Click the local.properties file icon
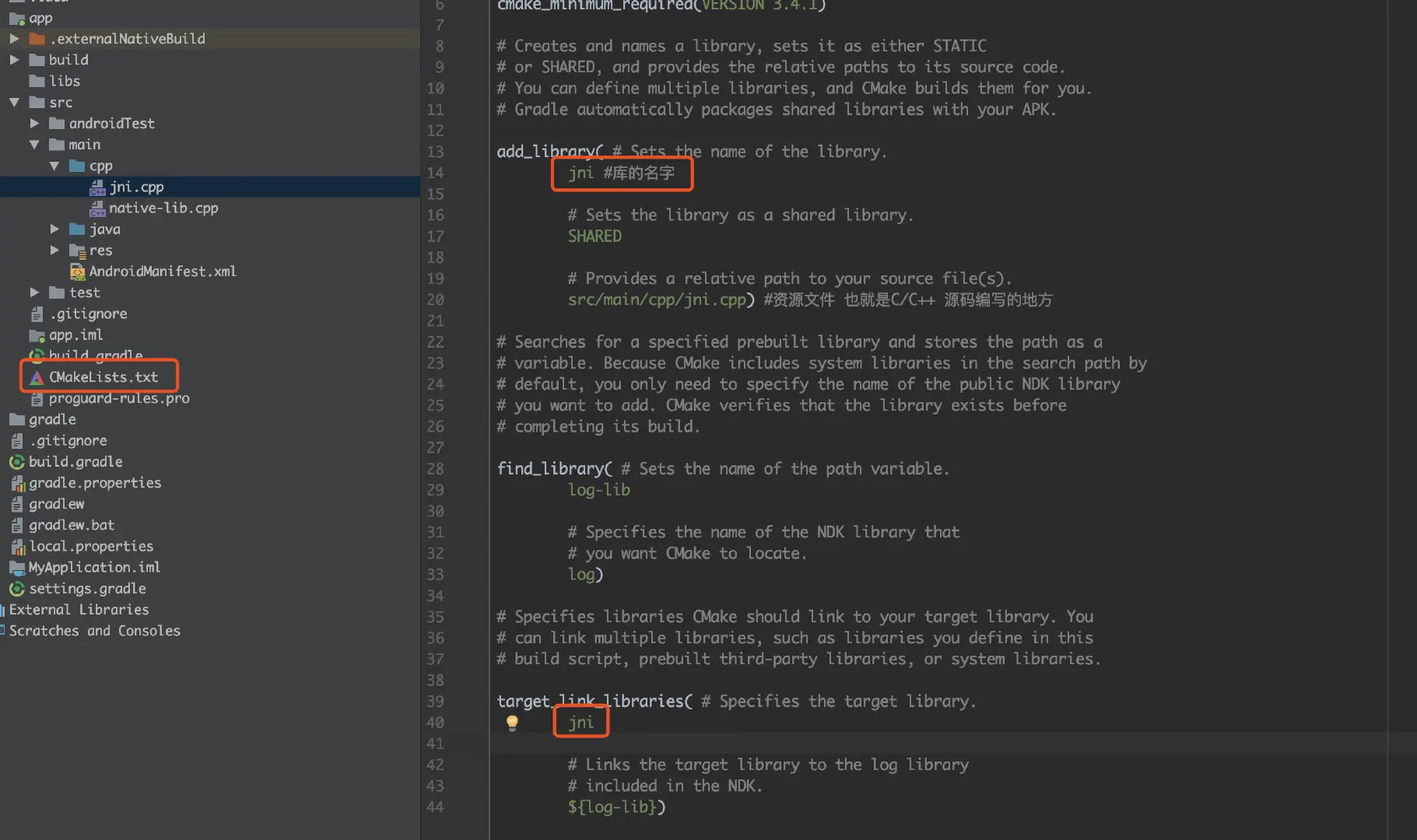Image resolution: width=1417 pixels, height=840 pixels. tap(16, 547)
